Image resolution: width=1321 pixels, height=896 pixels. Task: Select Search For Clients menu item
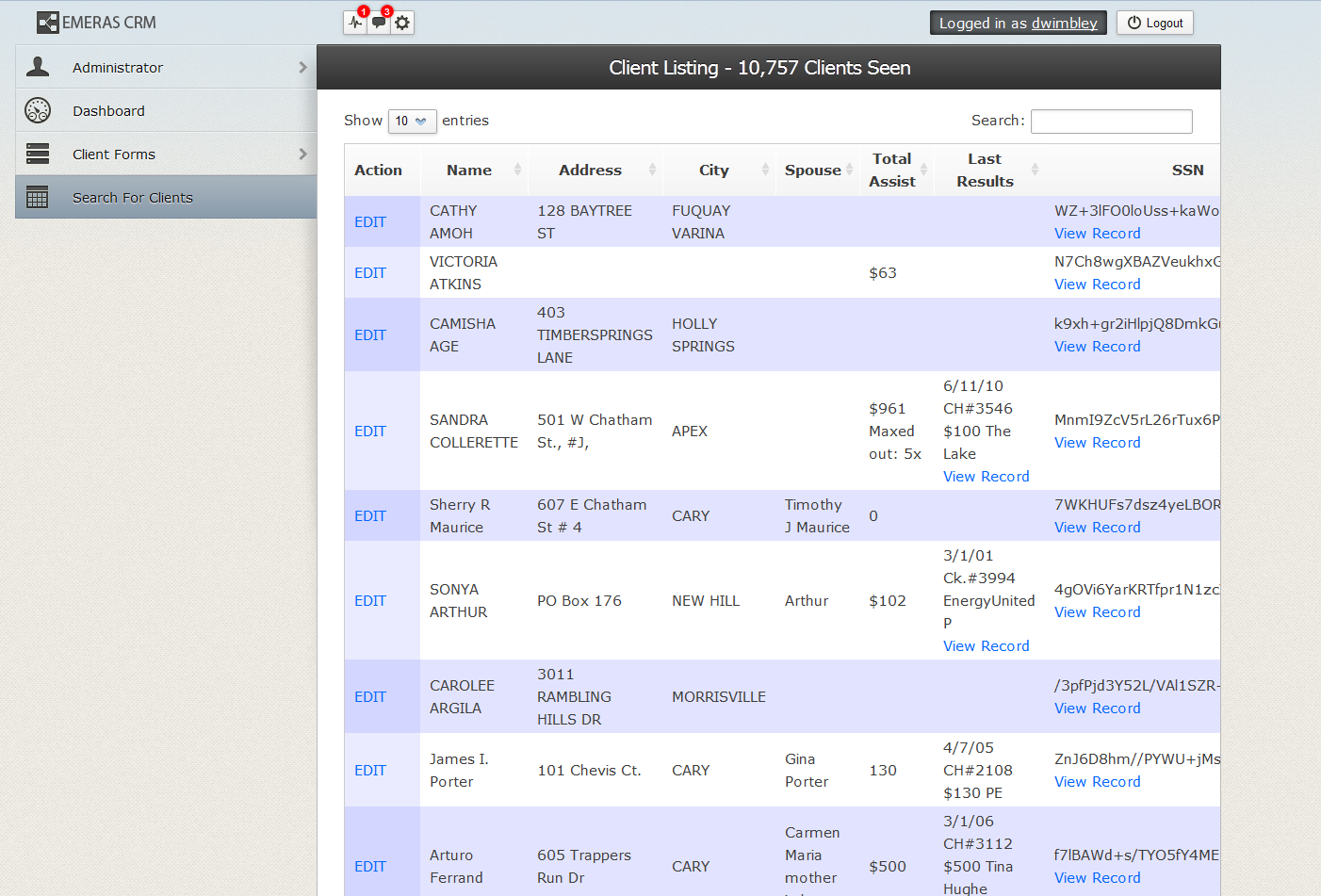click(x=133, y=198)
